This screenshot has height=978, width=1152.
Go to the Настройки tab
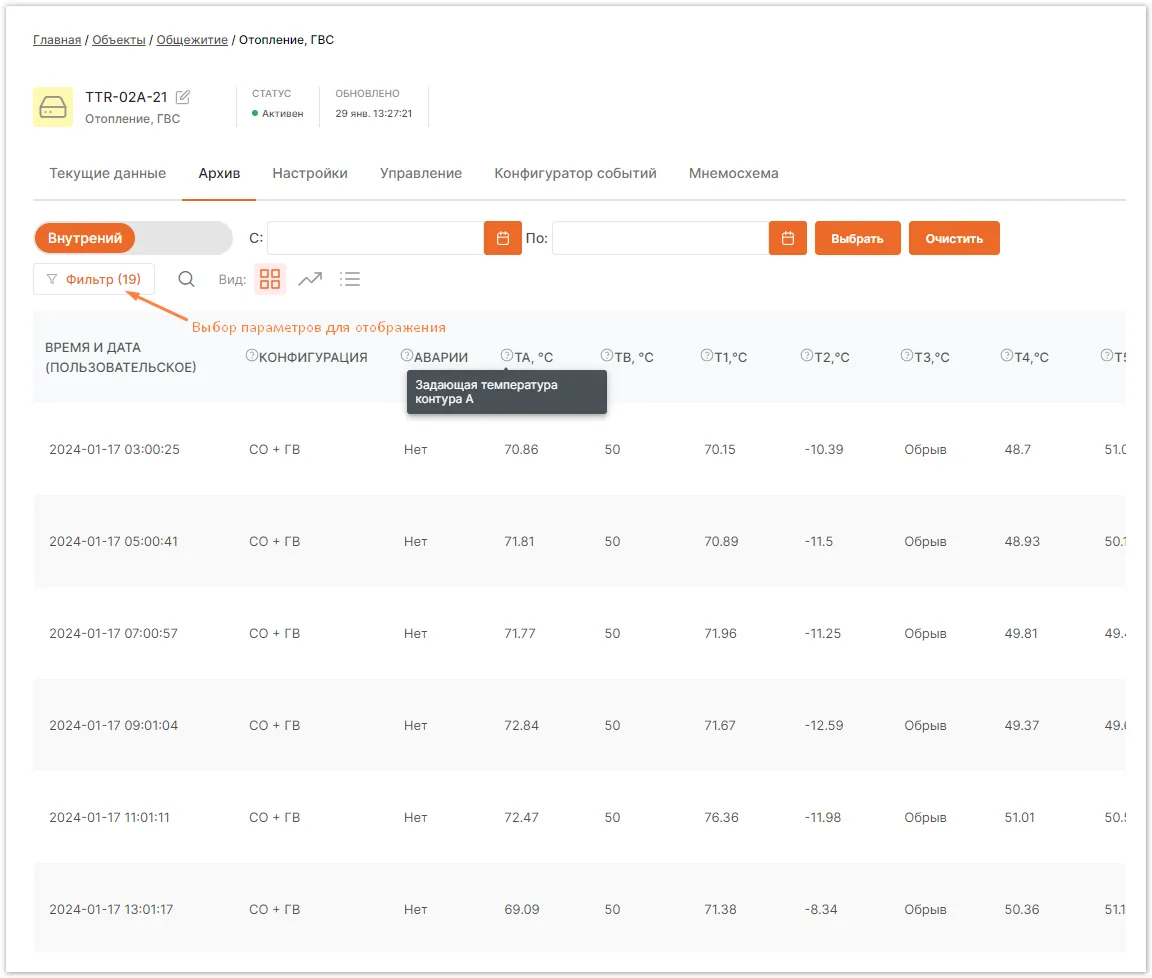click(x=310, y=173)
